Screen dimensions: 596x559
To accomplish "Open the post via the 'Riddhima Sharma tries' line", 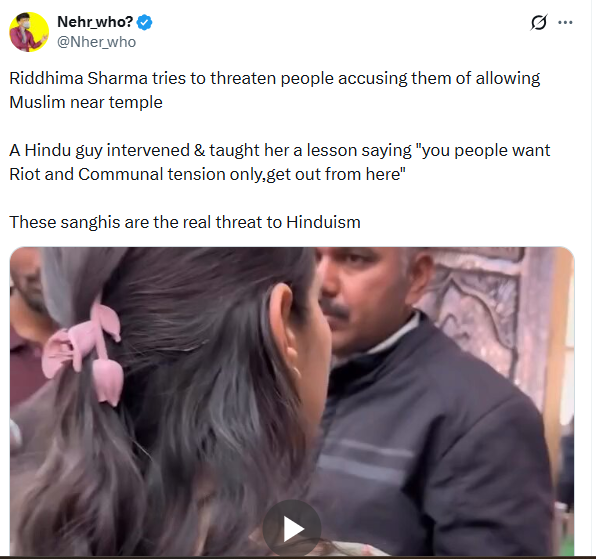I will (x=274, y=79).
